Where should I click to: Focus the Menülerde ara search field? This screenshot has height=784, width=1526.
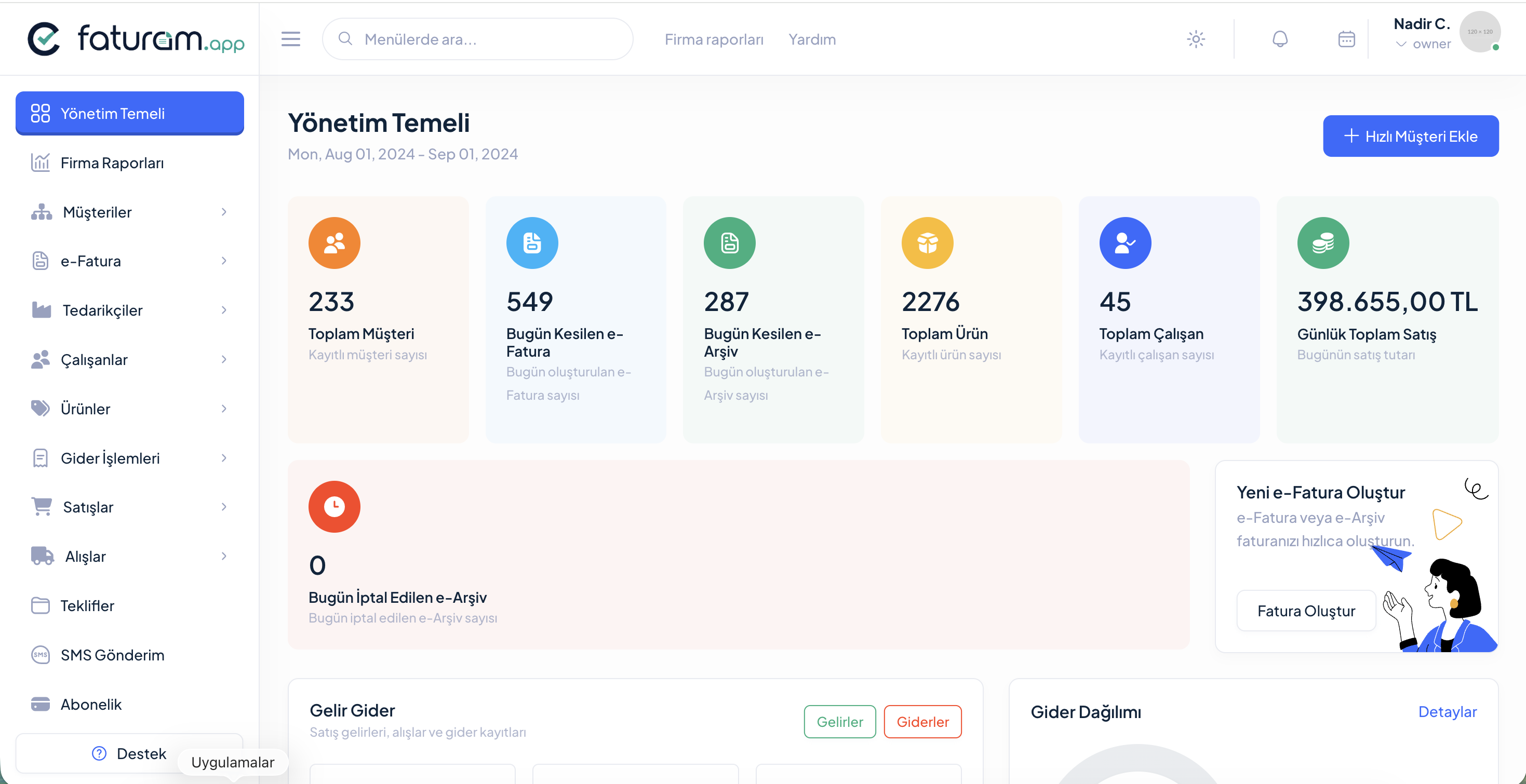[x=477, y=39]
